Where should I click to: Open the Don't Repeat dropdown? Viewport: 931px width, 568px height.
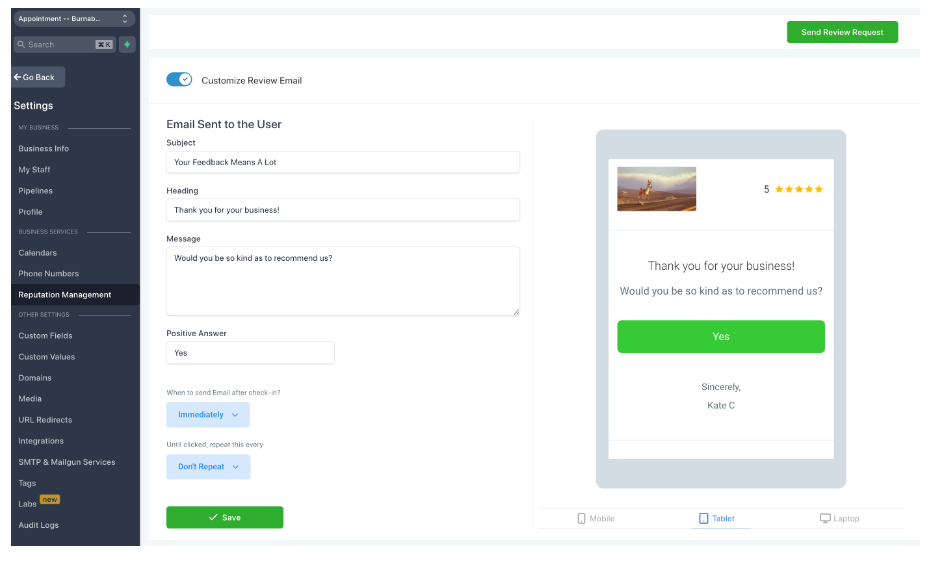click(x=208, y=466)
